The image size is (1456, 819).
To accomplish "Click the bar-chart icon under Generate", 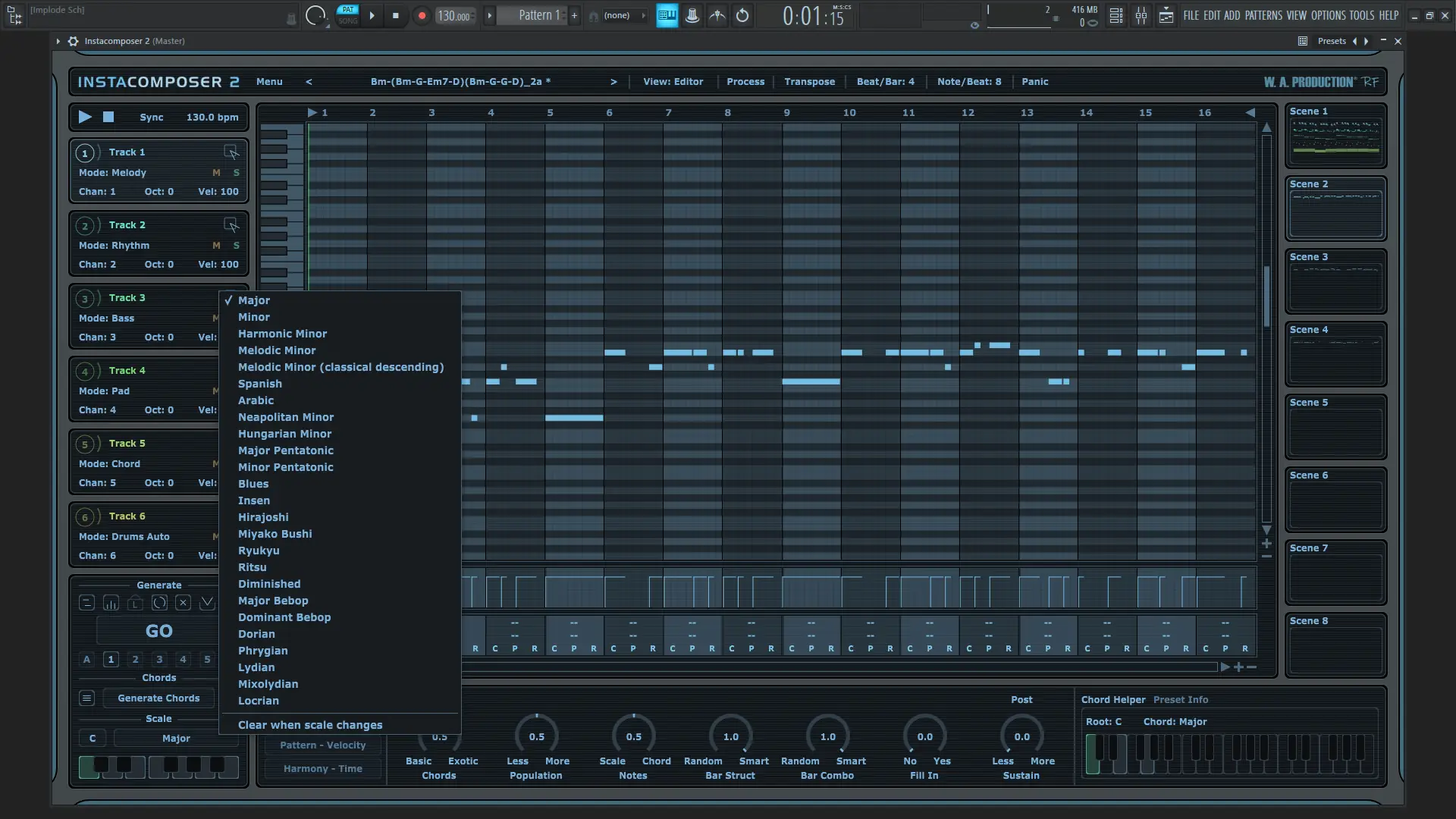I will tap(111, 602).
